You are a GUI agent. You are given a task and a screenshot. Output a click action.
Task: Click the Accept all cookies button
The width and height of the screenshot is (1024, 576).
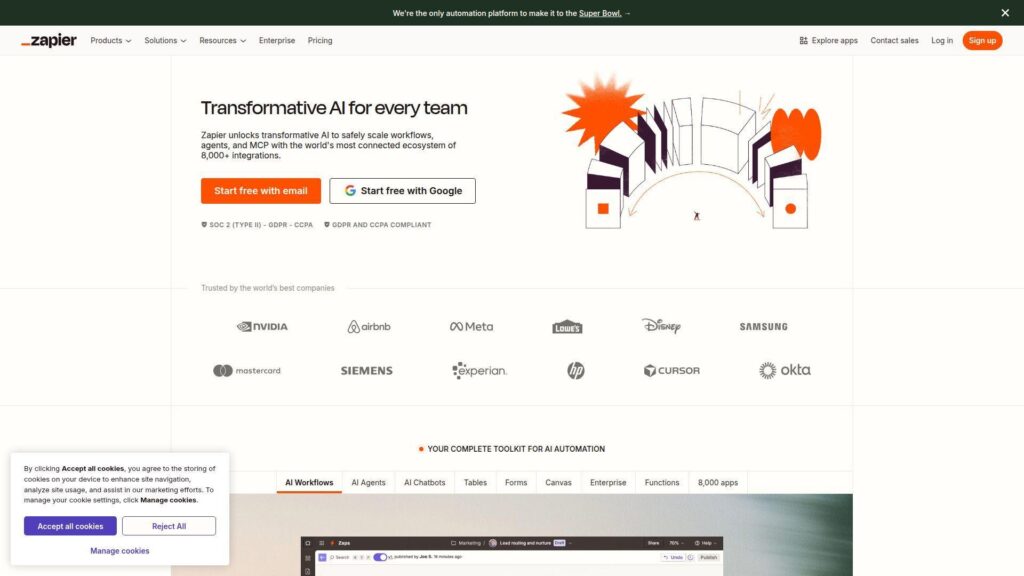69,526
